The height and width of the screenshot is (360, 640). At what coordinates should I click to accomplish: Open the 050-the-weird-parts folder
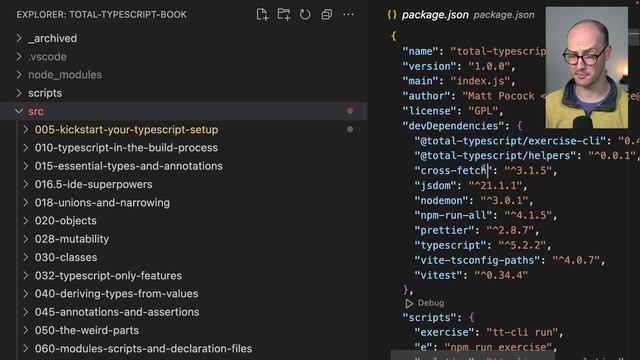87,331
